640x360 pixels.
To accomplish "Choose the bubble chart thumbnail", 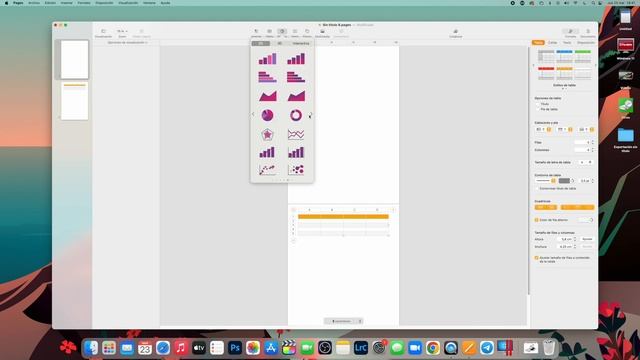I will click(296, 169).
